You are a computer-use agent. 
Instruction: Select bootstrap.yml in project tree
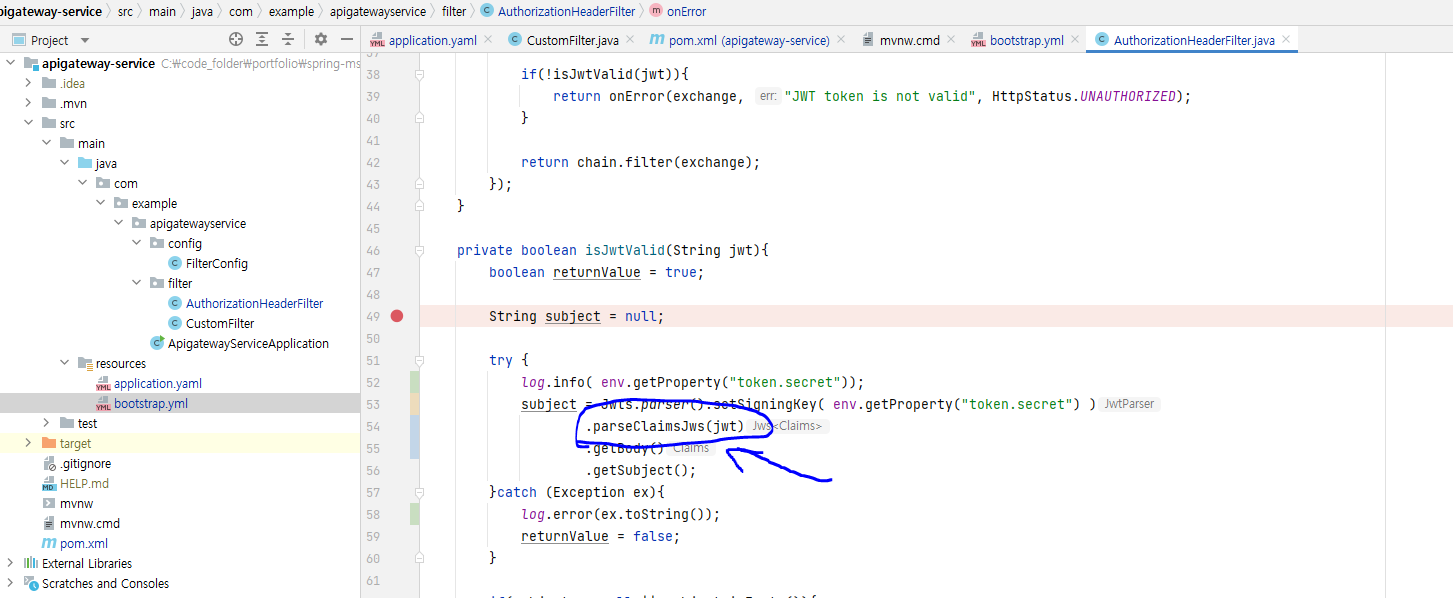pos(151,403)
